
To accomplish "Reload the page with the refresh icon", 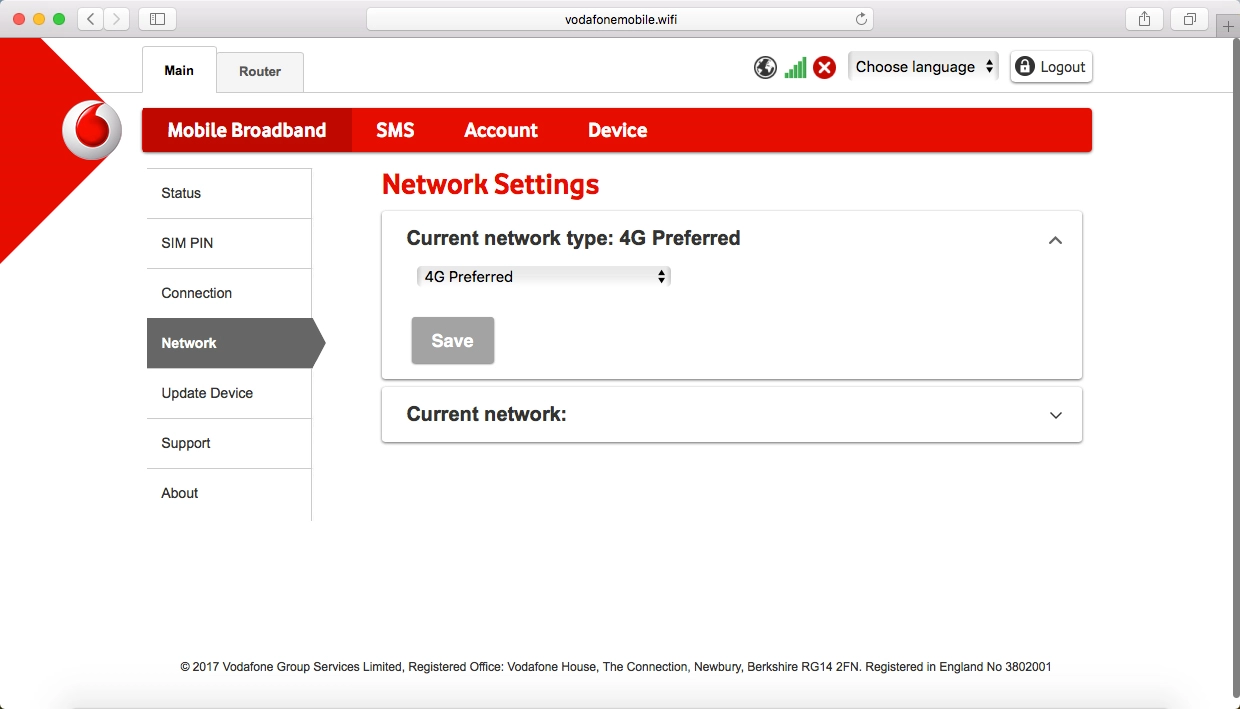I will tap(861, 19).
